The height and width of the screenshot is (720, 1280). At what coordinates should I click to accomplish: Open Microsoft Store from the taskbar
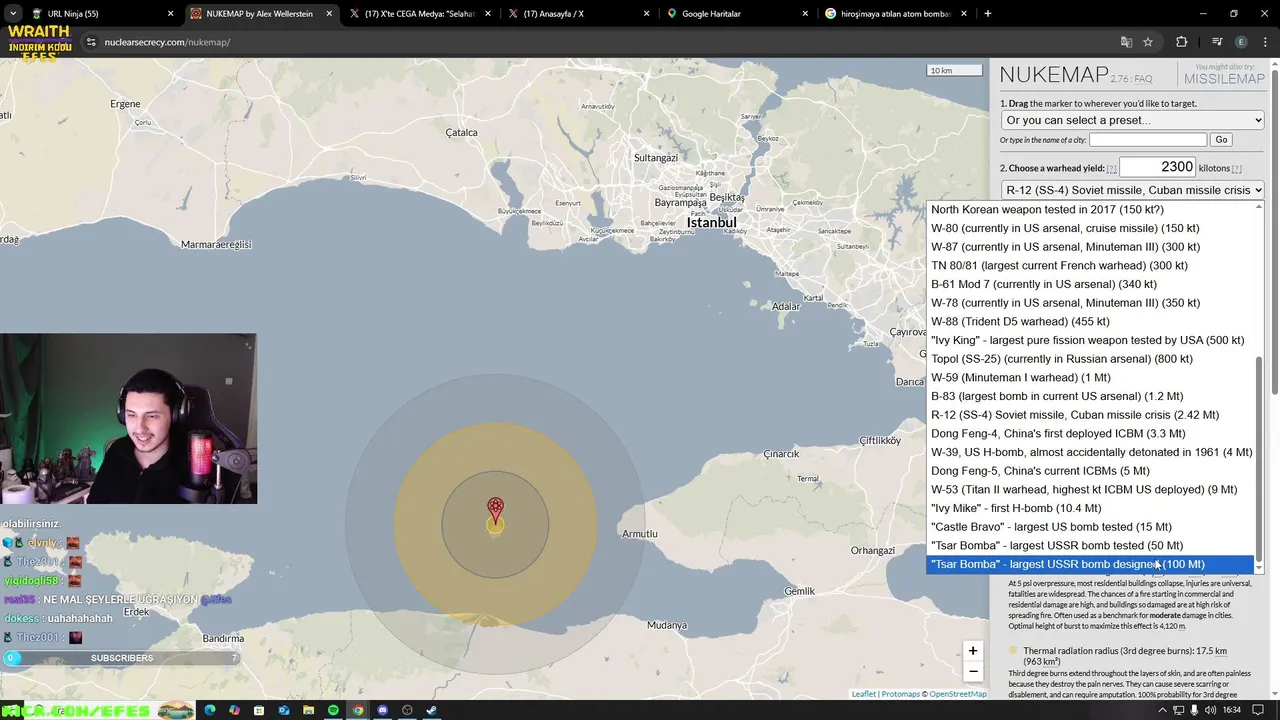tap(259, 710)
